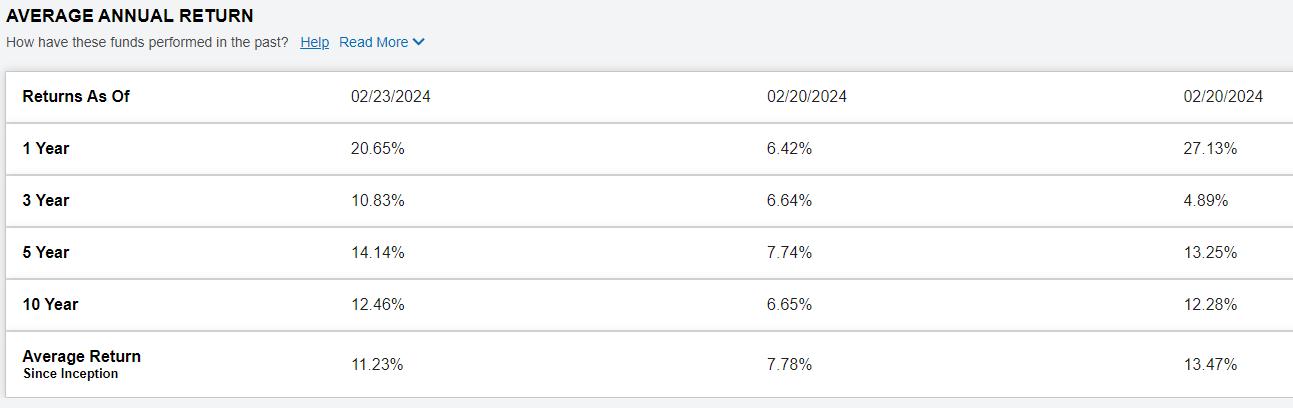Click the 02/23/2024 date cell
1293x408 pixels.
click(391, 96)
